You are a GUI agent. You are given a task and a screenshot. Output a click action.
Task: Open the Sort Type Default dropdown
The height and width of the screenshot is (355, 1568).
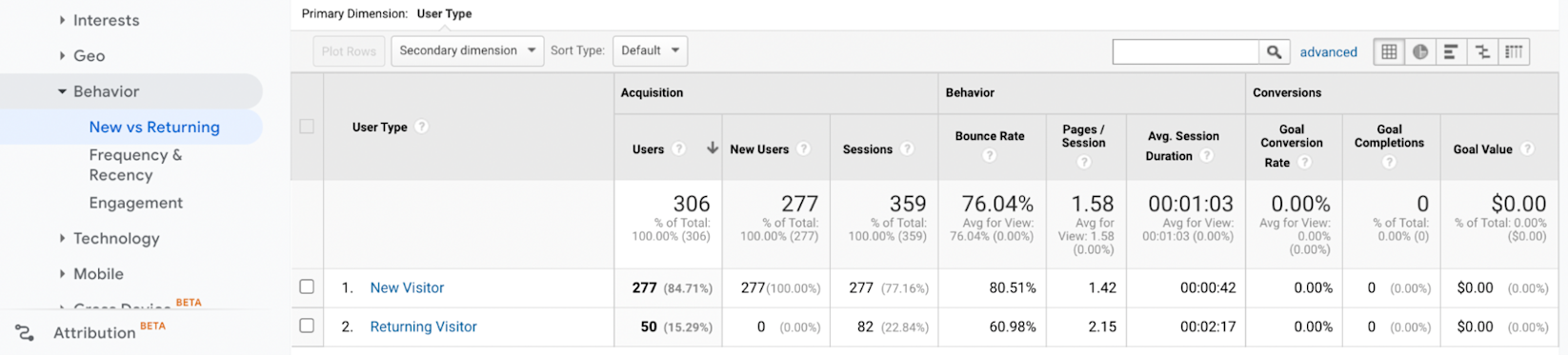pos(651,50)
